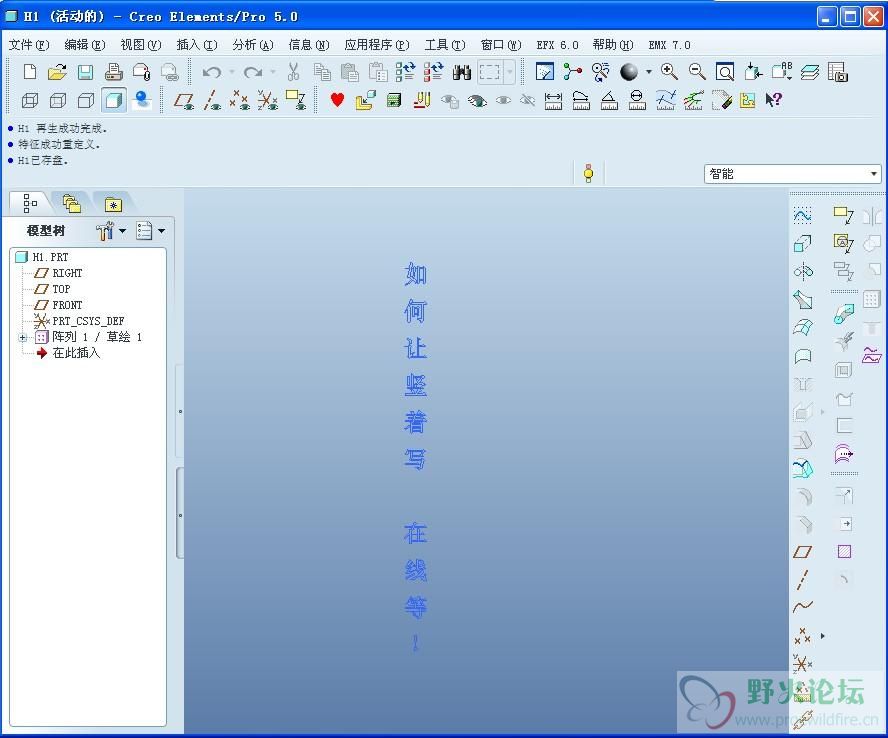Open the 分析(A) menu
This screenshot has width=888, height=738.
pos(253,45)
